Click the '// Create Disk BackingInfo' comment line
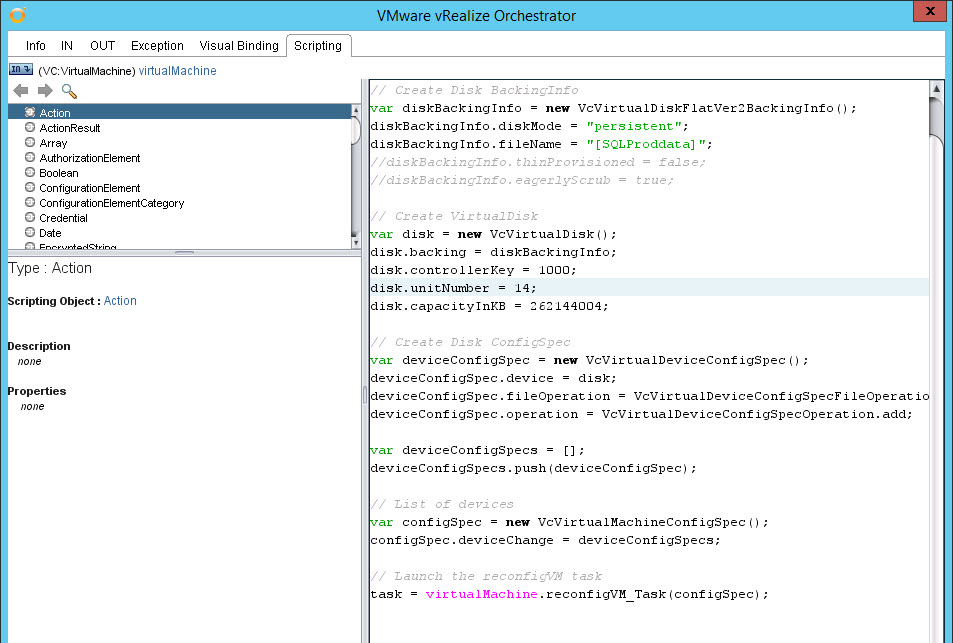The height and width of the screenshot is (643, 953). [475, 90]
